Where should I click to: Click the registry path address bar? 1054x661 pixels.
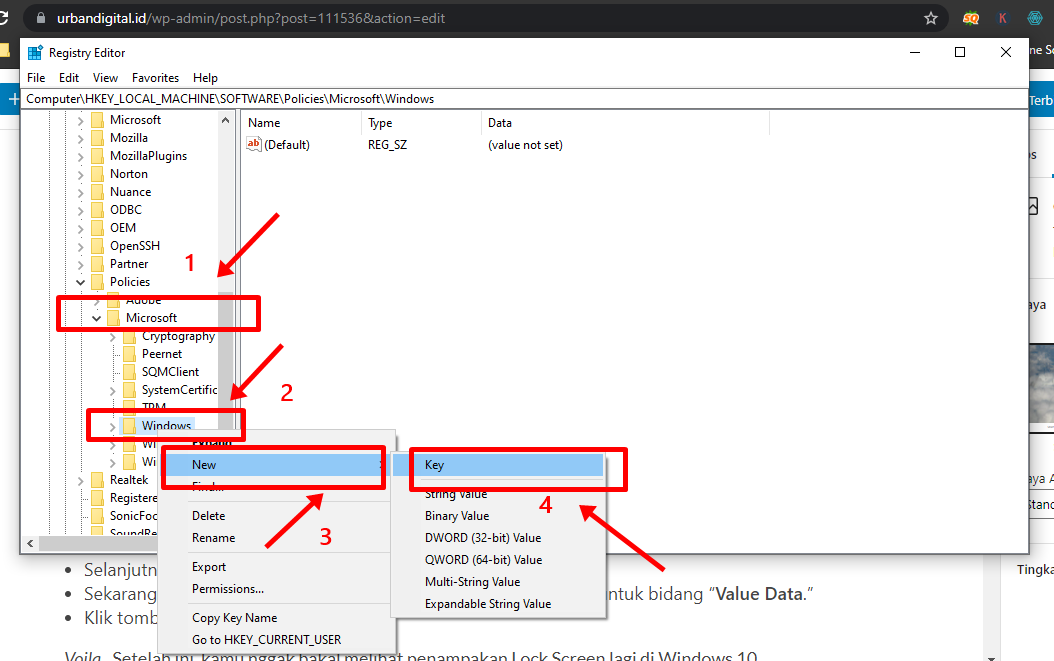pos(524,99)
